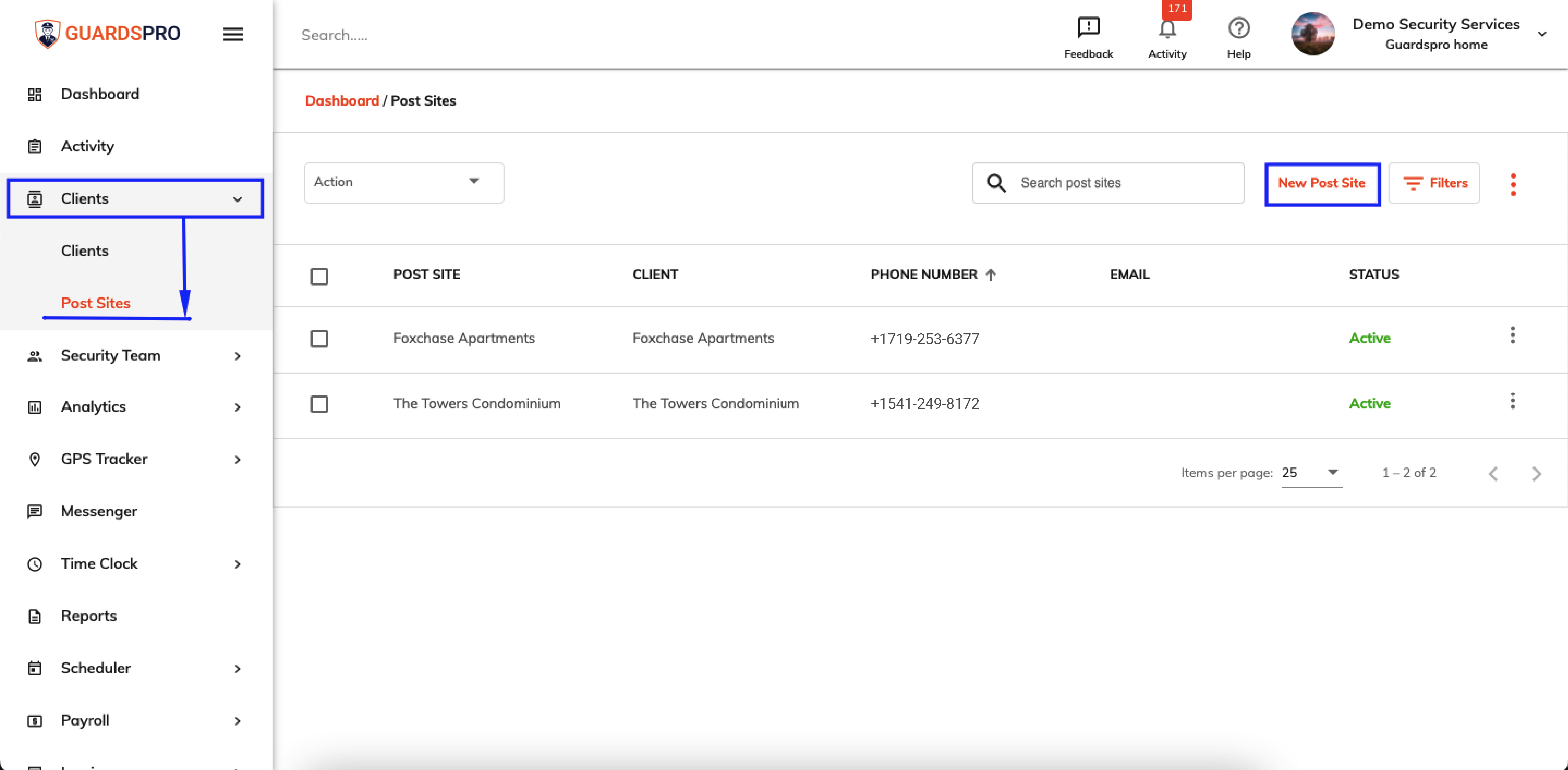1568x770 pixels.
Task: Expand the Security Team chevron
Action: (x=237, y=356)
